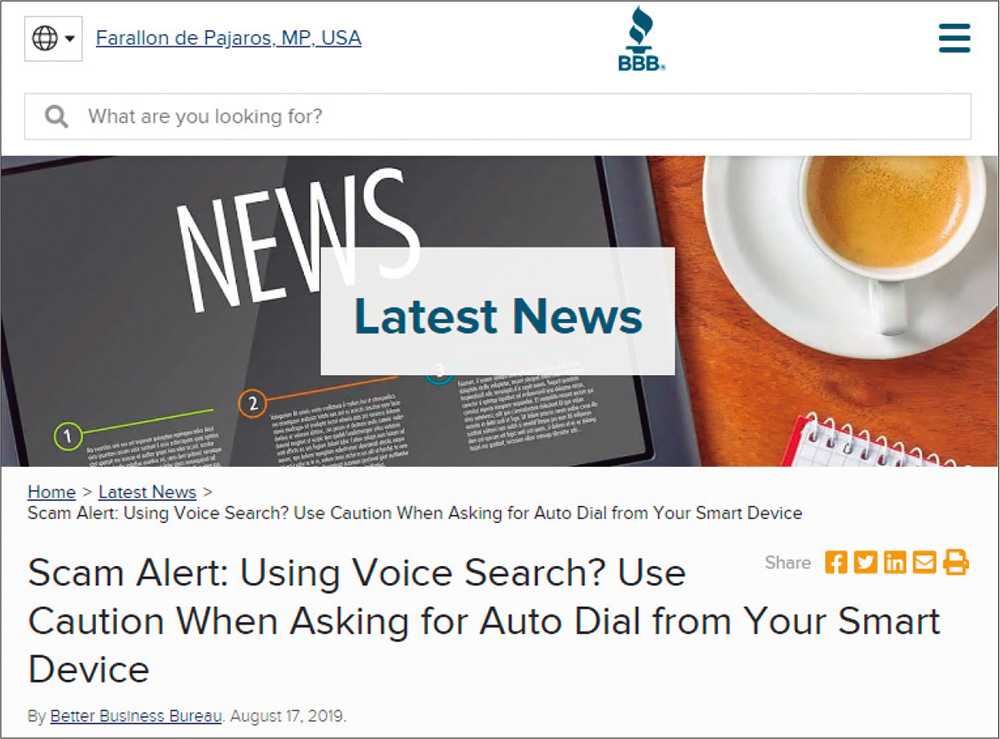The width and height of the screenshot is (1000, 739).
Task: Share article on LinkedIn
Action: tap(895, 562)
